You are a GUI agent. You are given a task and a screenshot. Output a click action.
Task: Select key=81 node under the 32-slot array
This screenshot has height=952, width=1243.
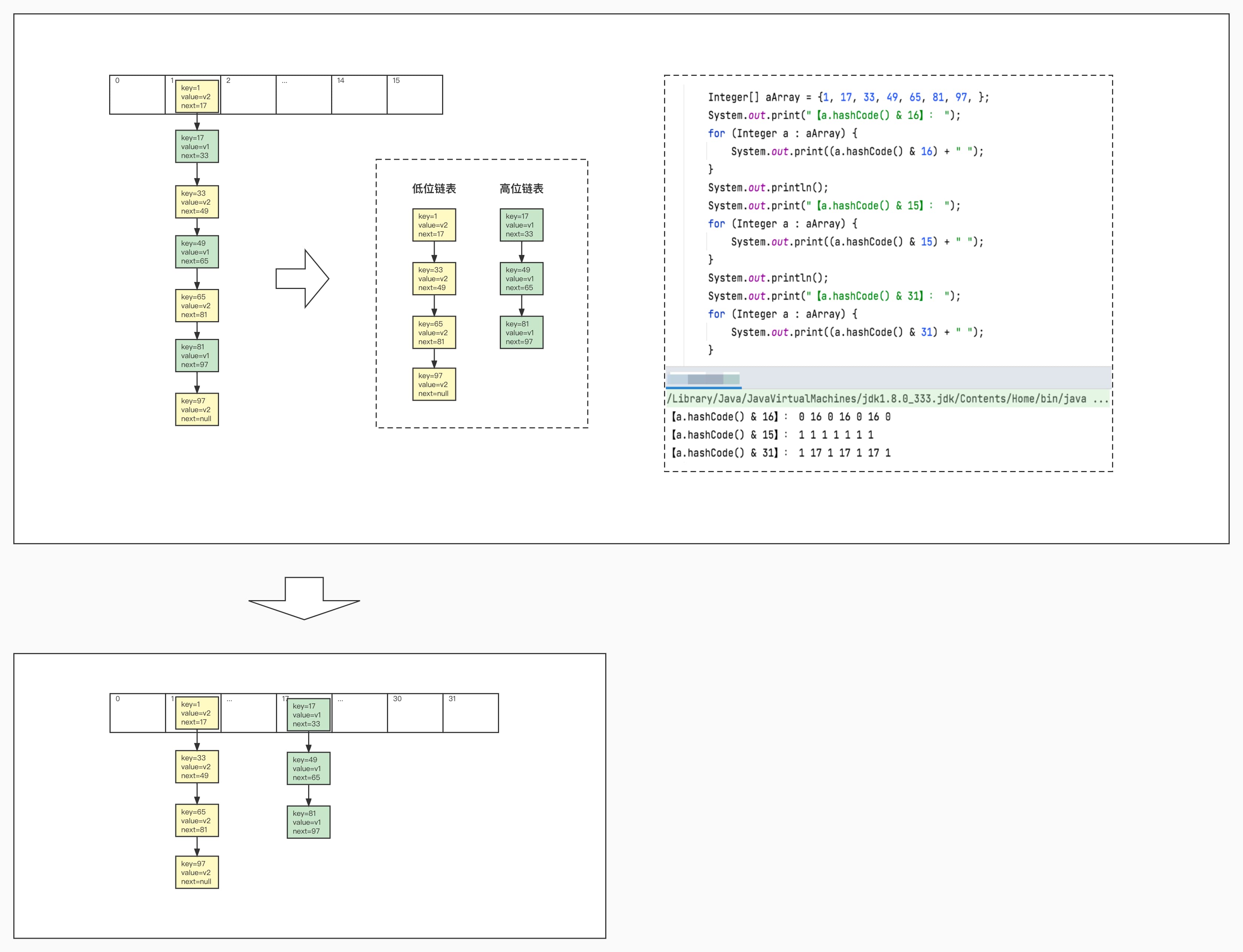[x=308, y=822]
